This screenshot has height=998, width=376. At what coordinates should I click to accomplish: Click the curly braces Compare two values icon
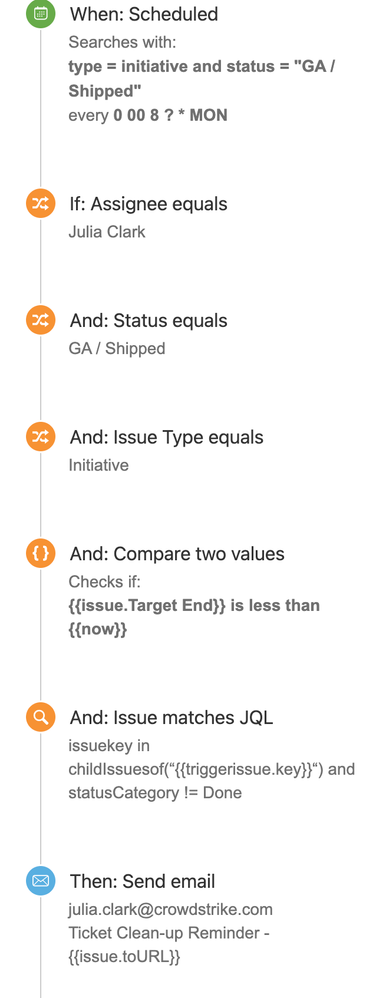coord(41,554)
